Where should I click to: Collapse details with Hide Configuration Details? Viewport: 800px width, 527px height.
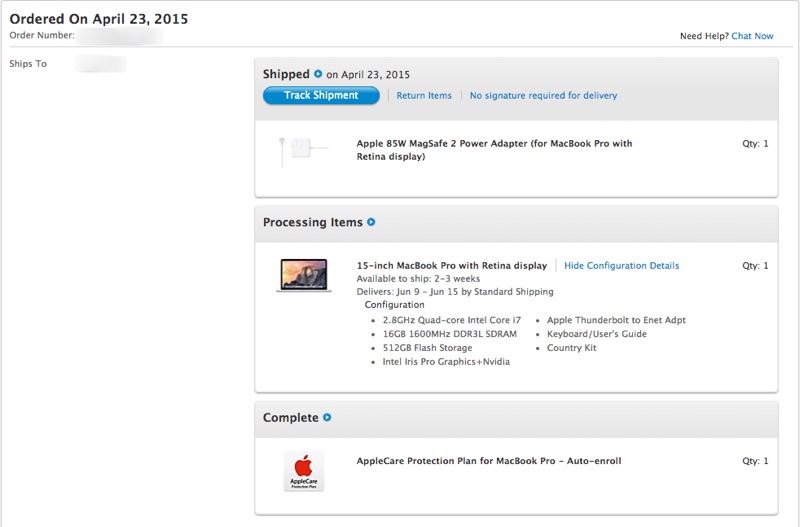(621, 266)
